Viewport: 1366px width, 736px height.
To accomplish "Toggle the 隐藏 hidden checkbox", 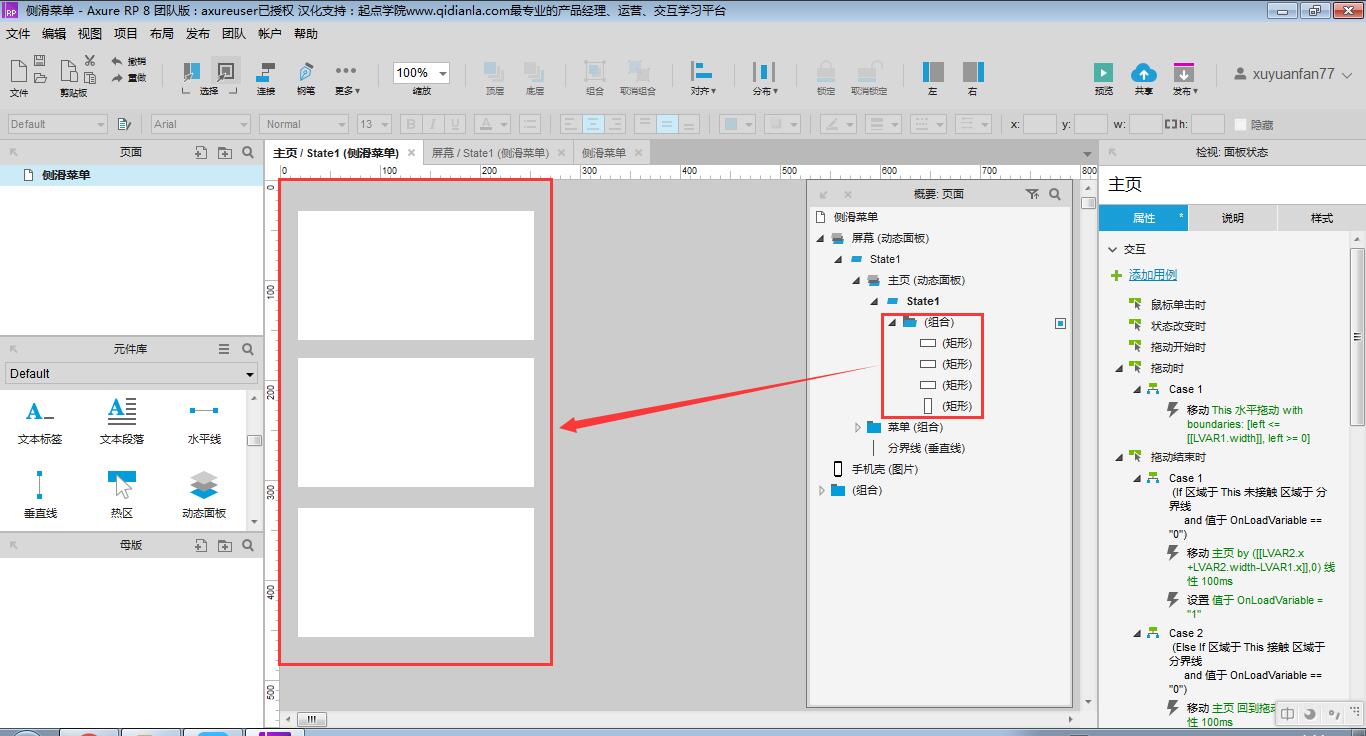I will point(1241,125).
